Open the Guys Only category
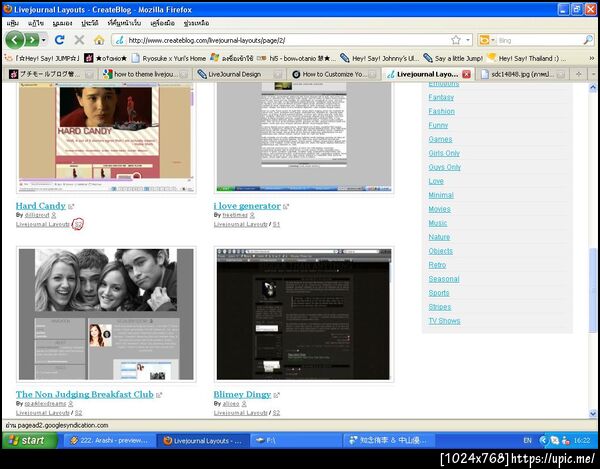This screenshot has height=469, width=600. pos(445,167)
